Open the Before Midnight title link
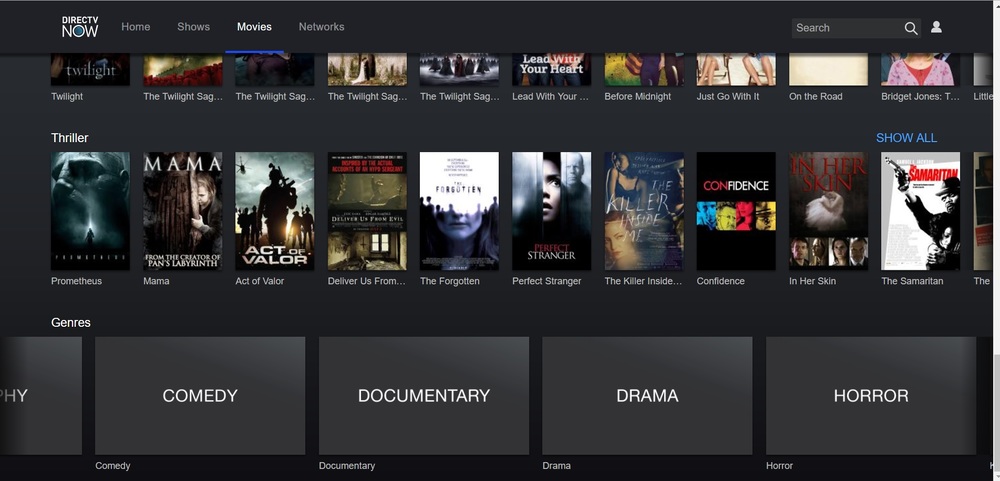The height and width of the screenshot is (481, 1000). click(x=638, y=96)
